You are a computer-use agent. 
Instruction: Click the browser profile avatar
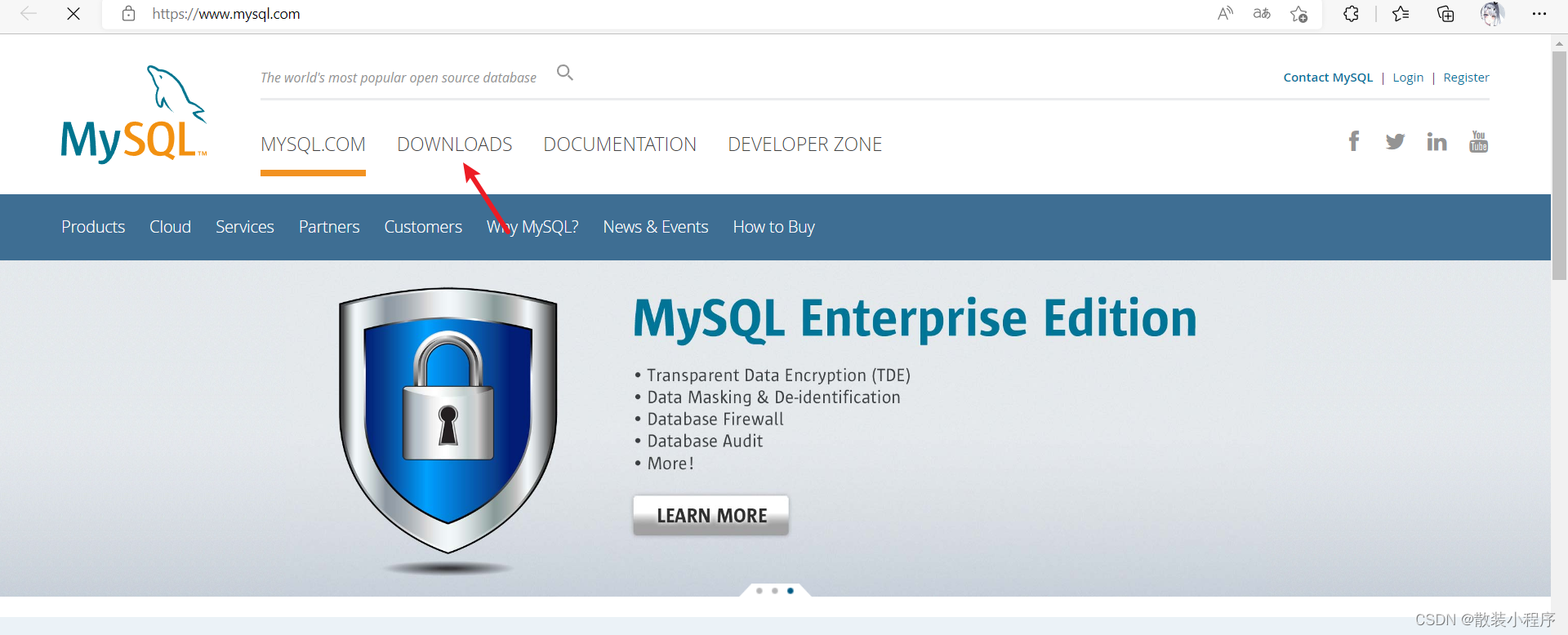[x=1492, y=14]
